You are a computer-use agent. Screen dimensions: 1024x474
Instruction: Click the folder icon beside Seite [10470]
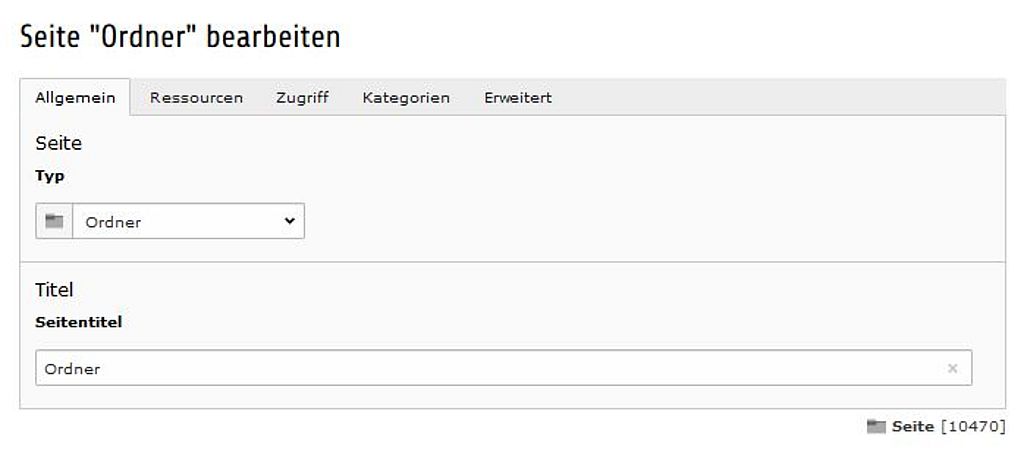pyautogui.click(x=876, y=427)
